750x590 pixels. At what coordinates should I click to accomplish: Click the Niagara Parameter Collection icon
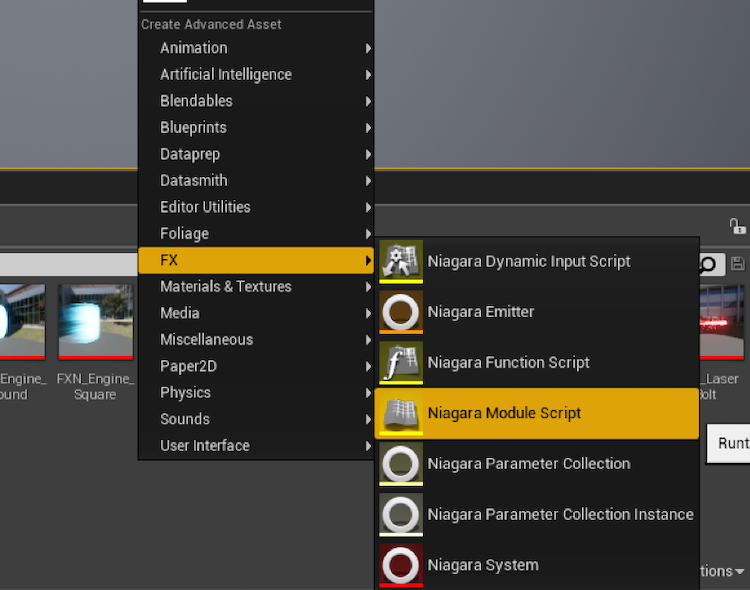[401, 464]
